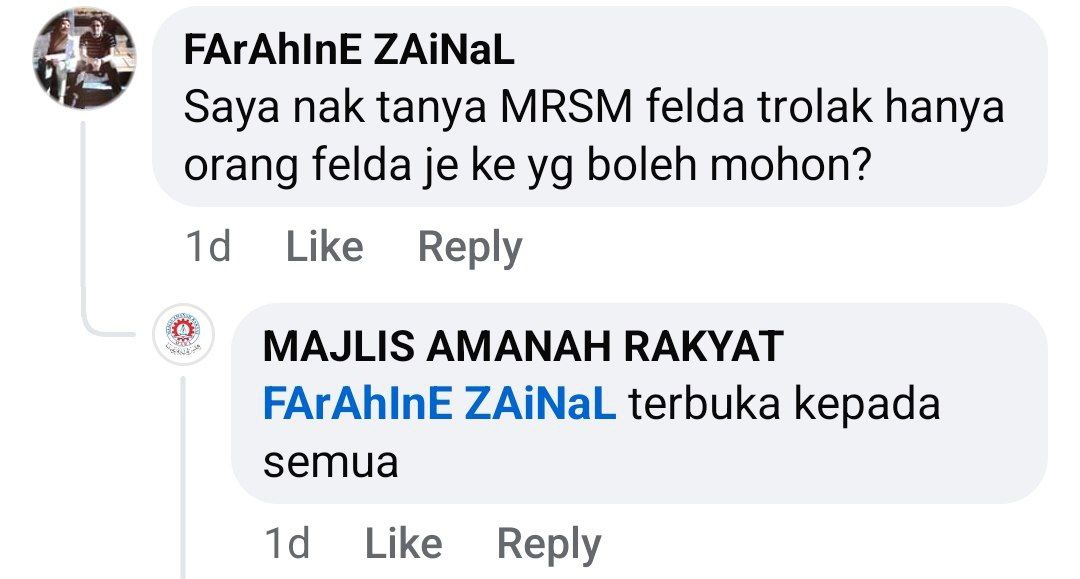Click the word 'semua' in the reply
This screenshot has height=579, width=1080.
click(x=331, y=463)
